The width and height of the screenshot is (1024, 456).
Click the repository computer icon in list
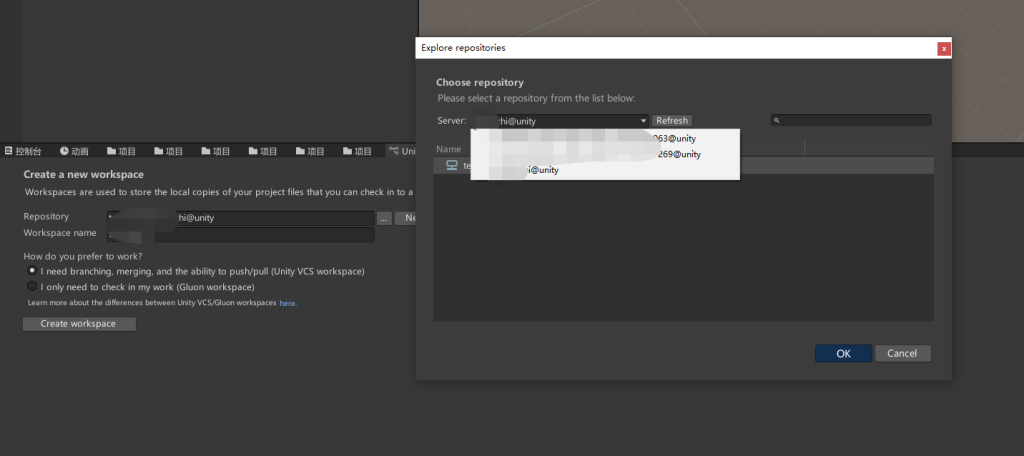(x=451, y=166)
